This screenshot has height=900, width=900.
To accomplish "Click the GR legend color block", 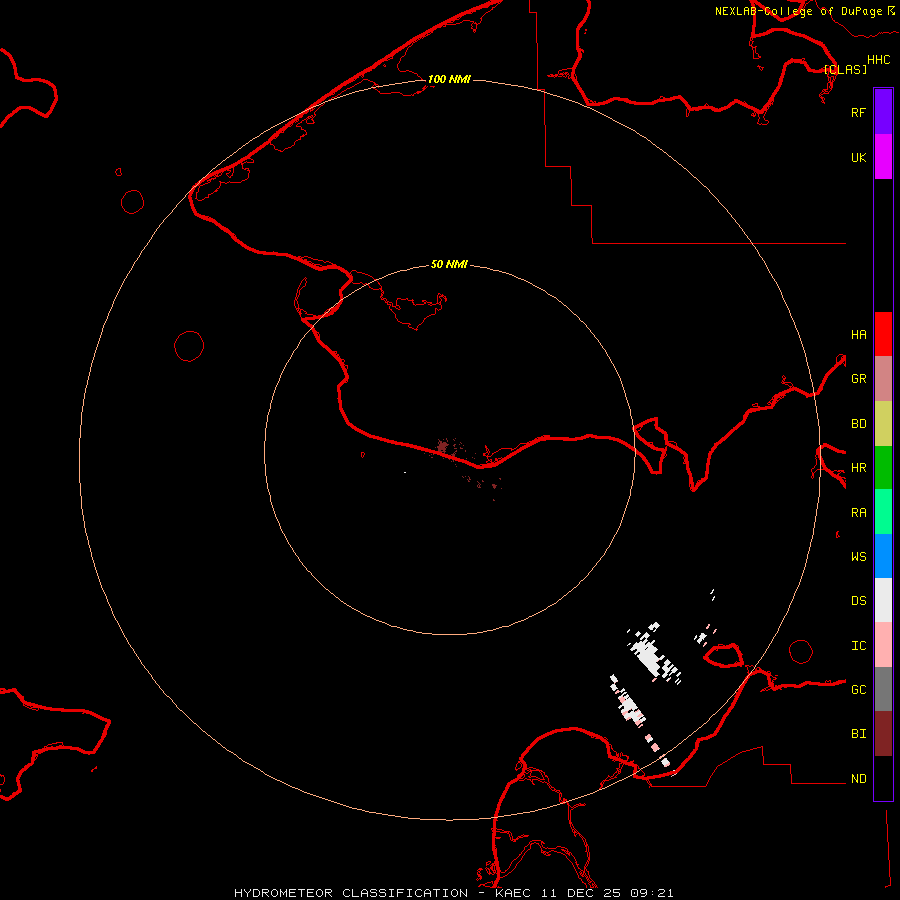I will 883,379.
